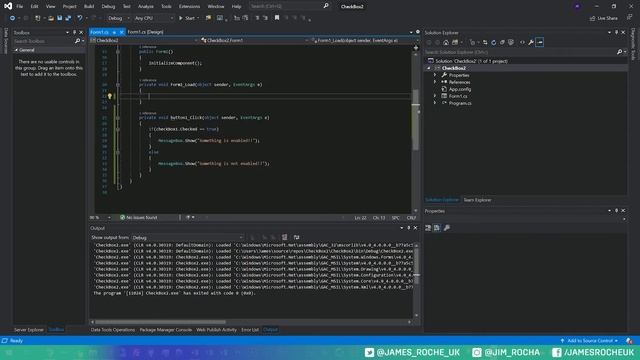The height and width of the screenshot is (360, 640).
Task: Pin the Toolbox panel with auto-hide icon
Action: pyautogui.click(x=74, y=32)
